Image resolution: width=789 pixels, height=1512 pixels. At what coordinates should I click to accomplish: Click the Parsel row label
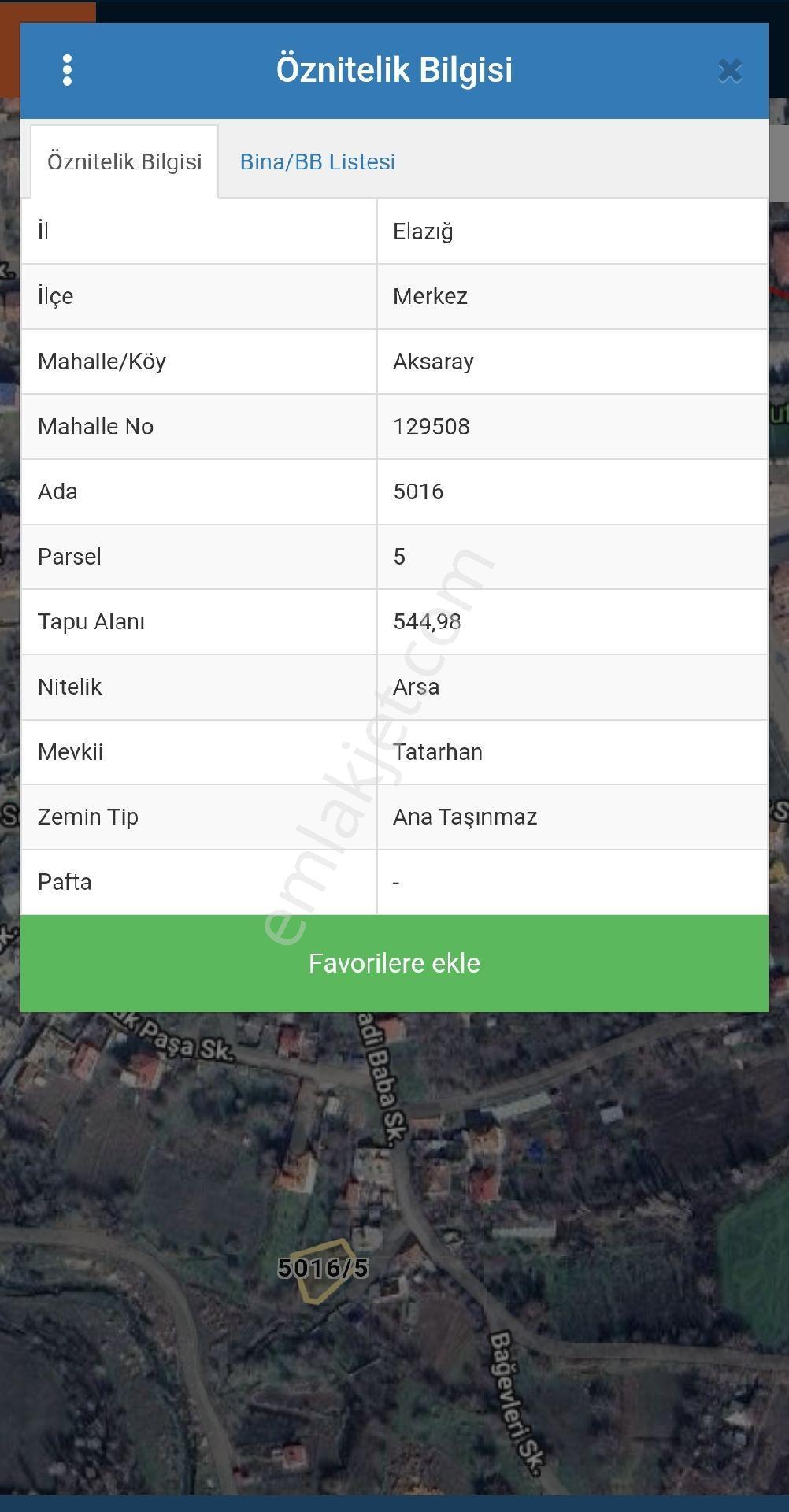point(69,557)
